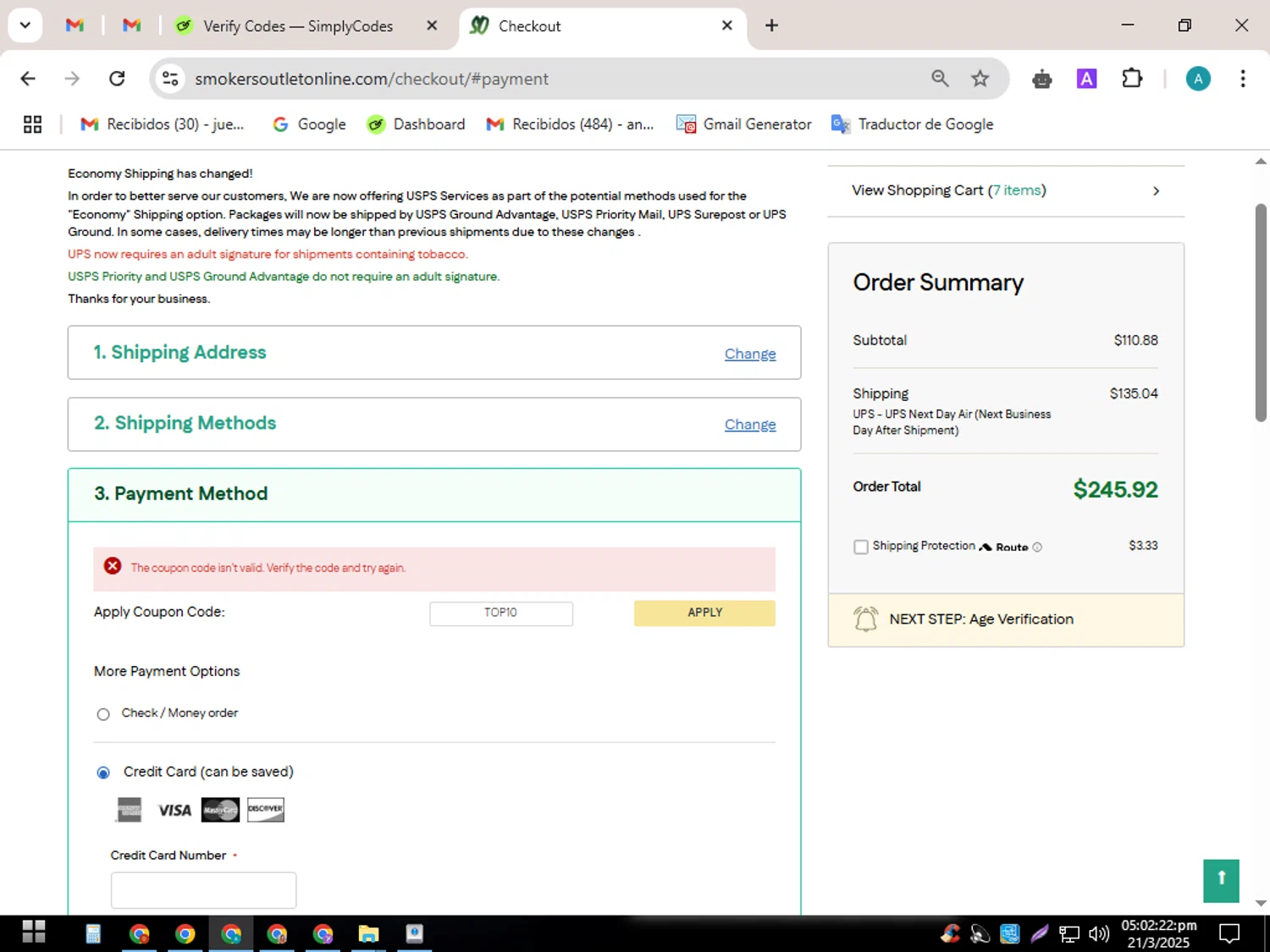Screen dimensions: 1270x952
Task: Go back to previous page
Action: click(28, 79)
